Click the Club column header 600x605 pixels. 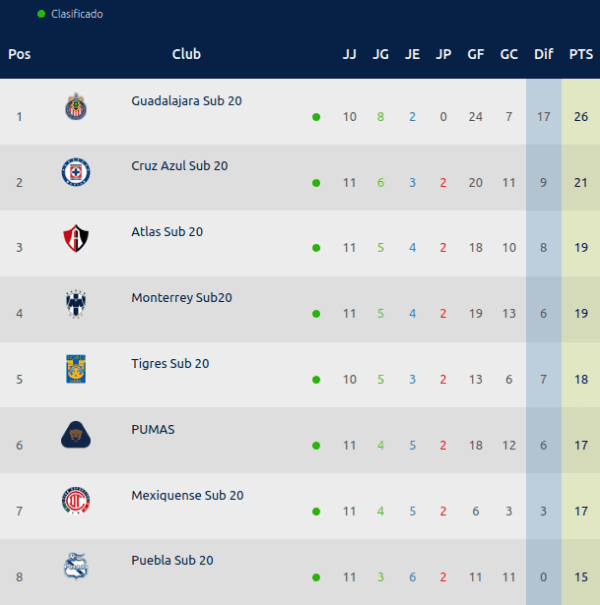tap(186, 54)
